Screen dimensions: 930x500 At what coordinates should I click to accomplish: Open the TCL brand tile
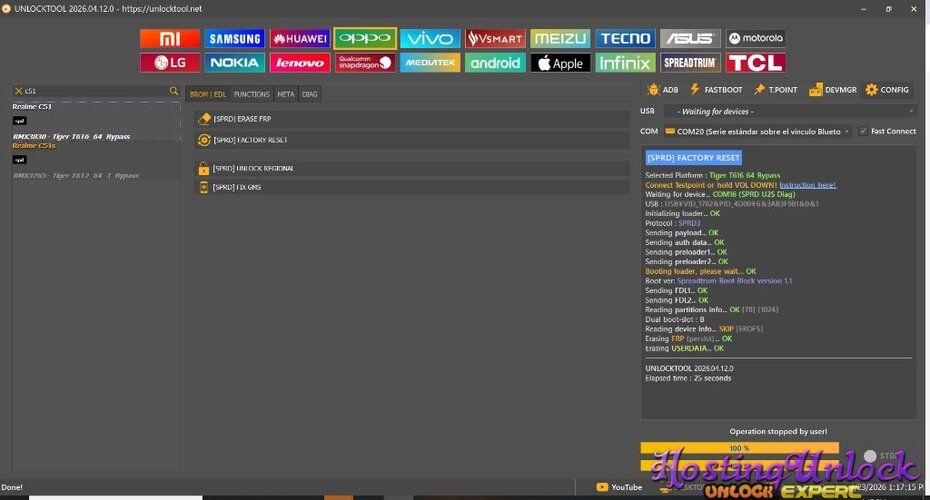click(756, 63)
